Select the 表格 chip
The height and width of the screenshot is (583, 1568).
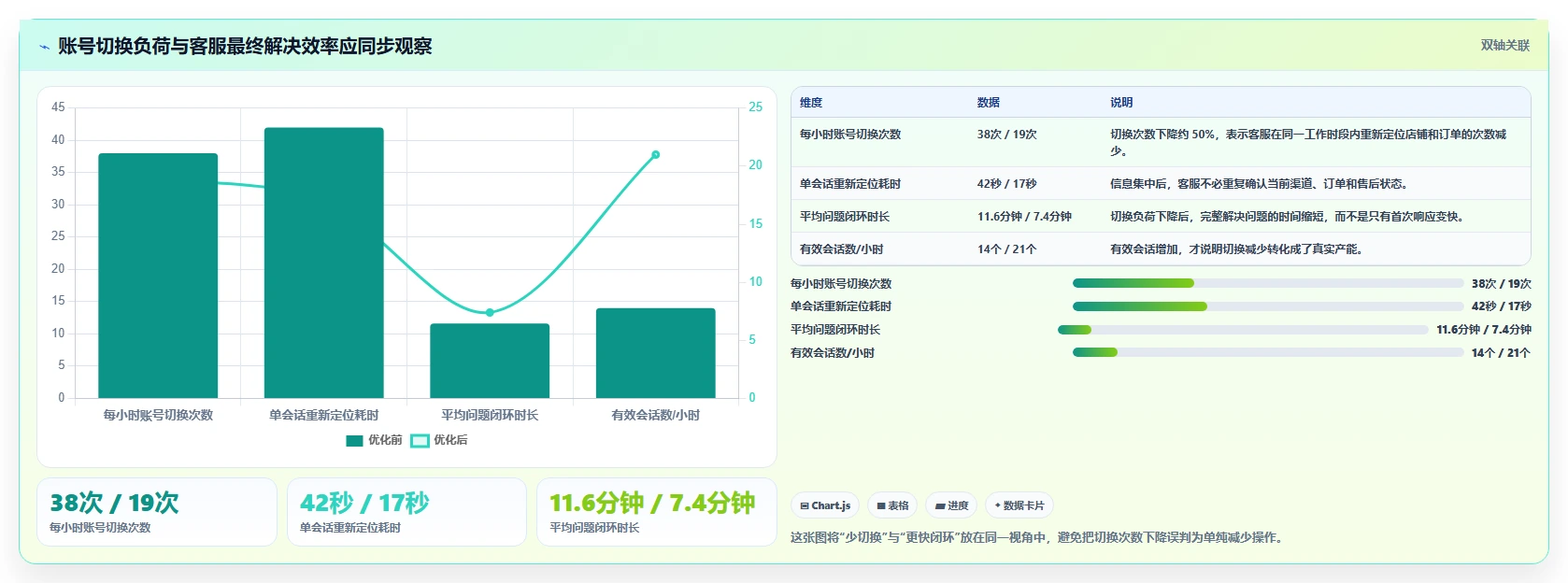pos(893,505)
